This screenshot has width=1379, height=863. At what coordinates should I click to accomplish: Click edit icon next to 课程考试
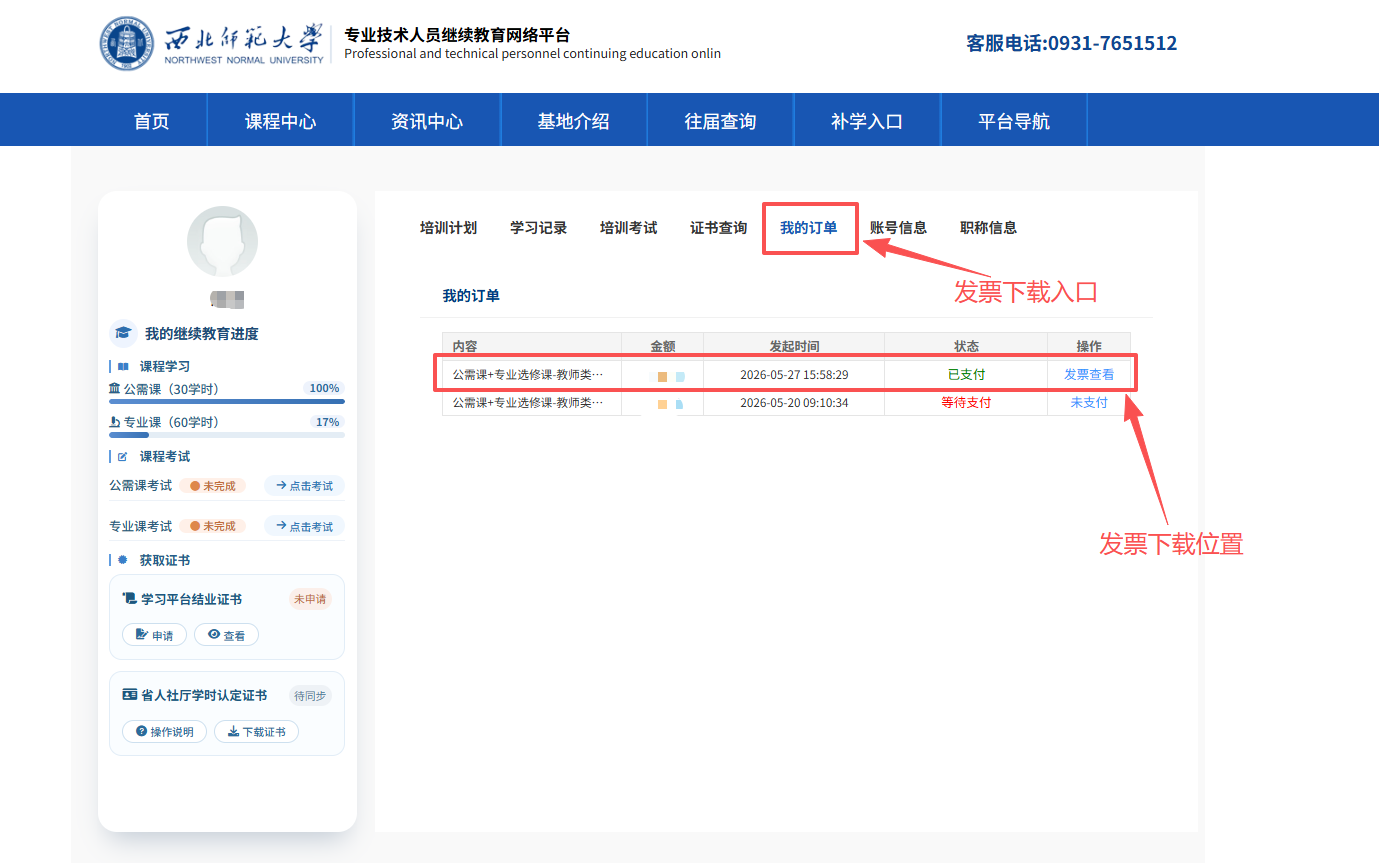pos(123,456)
